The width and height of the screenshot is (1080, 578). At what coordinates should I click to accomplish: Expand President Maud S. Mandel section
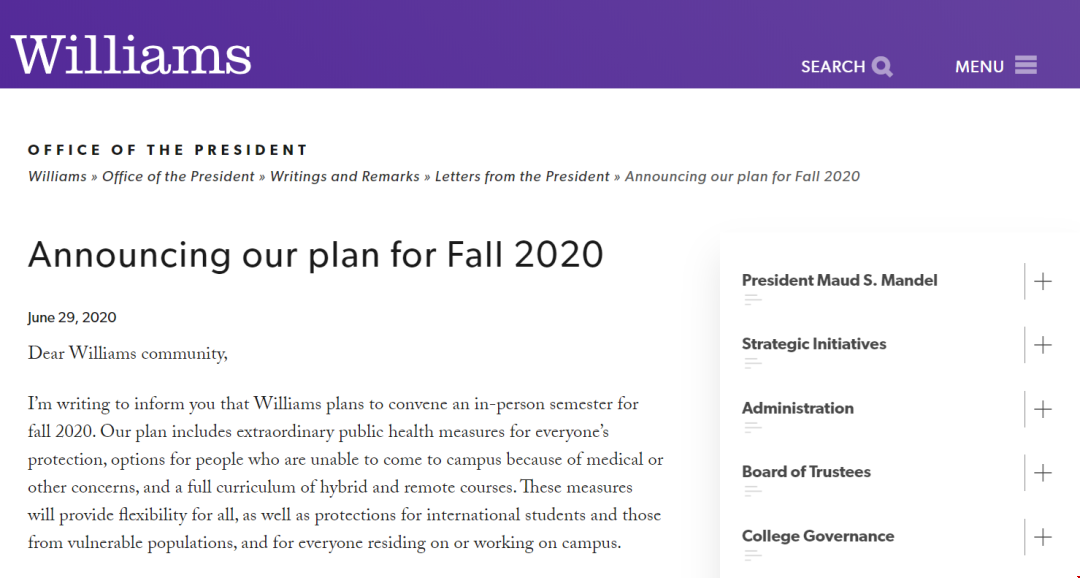(x=1043, y=281)
